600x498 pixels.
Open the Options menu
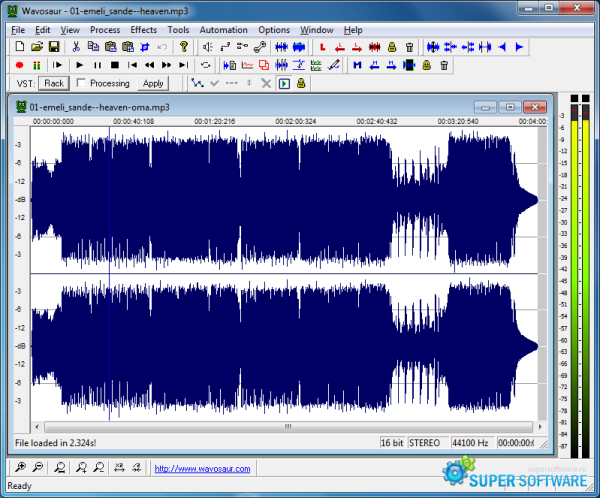[274, 30]
